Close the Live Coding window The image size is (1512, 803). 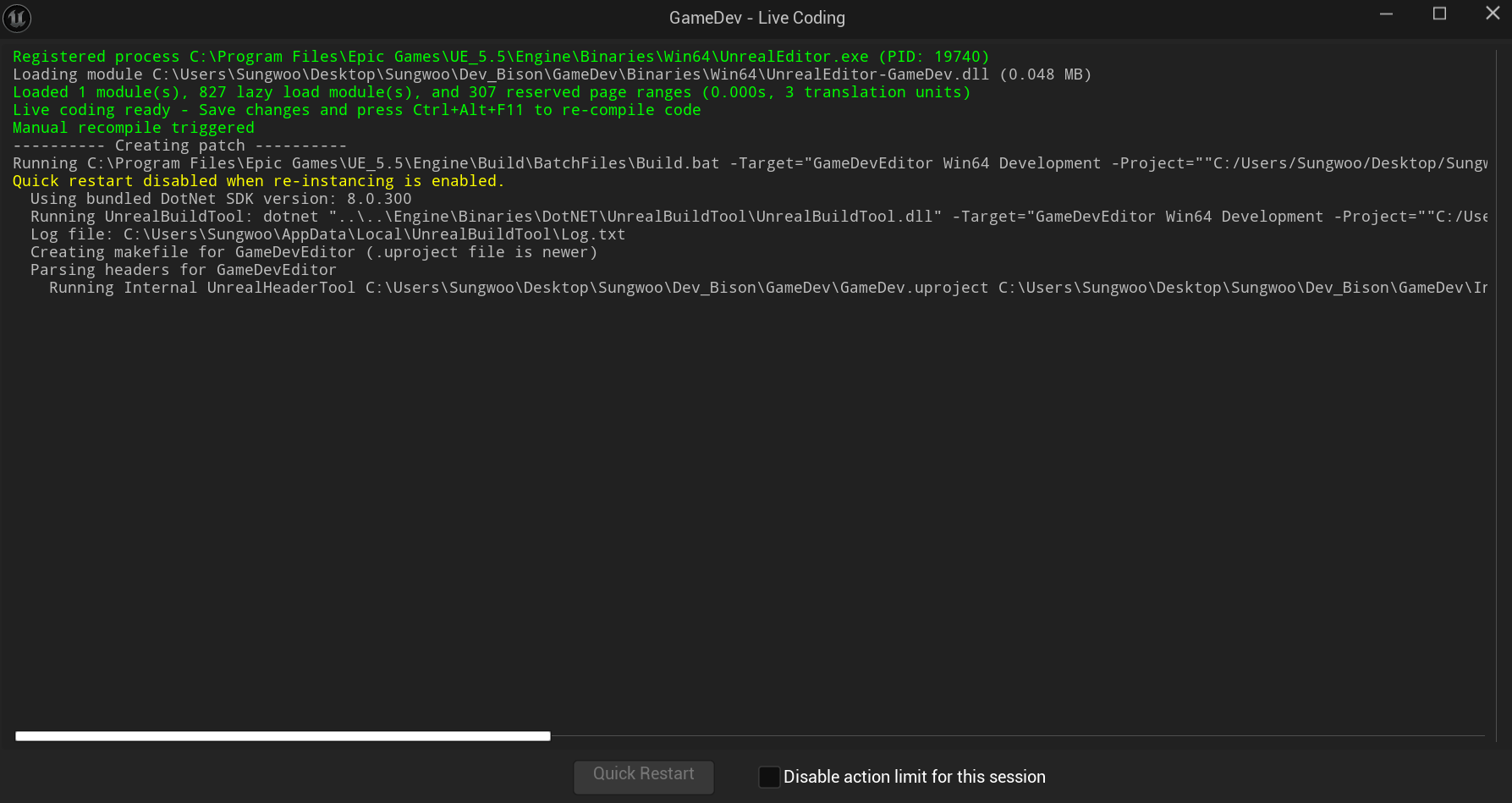tap(1493, 14)
